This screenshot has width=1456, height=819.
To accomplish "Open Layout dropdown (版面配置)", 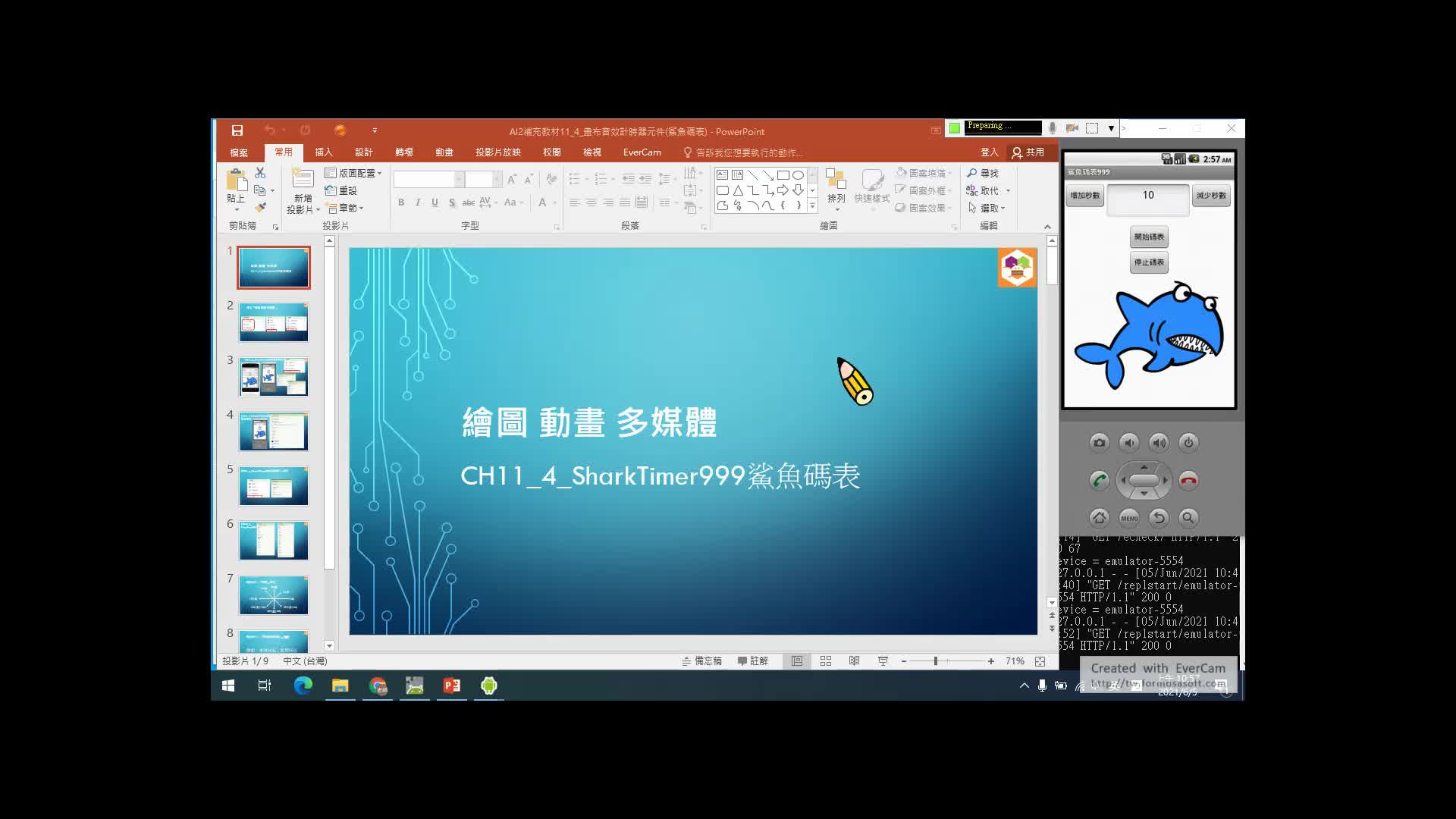I will 353,173.
